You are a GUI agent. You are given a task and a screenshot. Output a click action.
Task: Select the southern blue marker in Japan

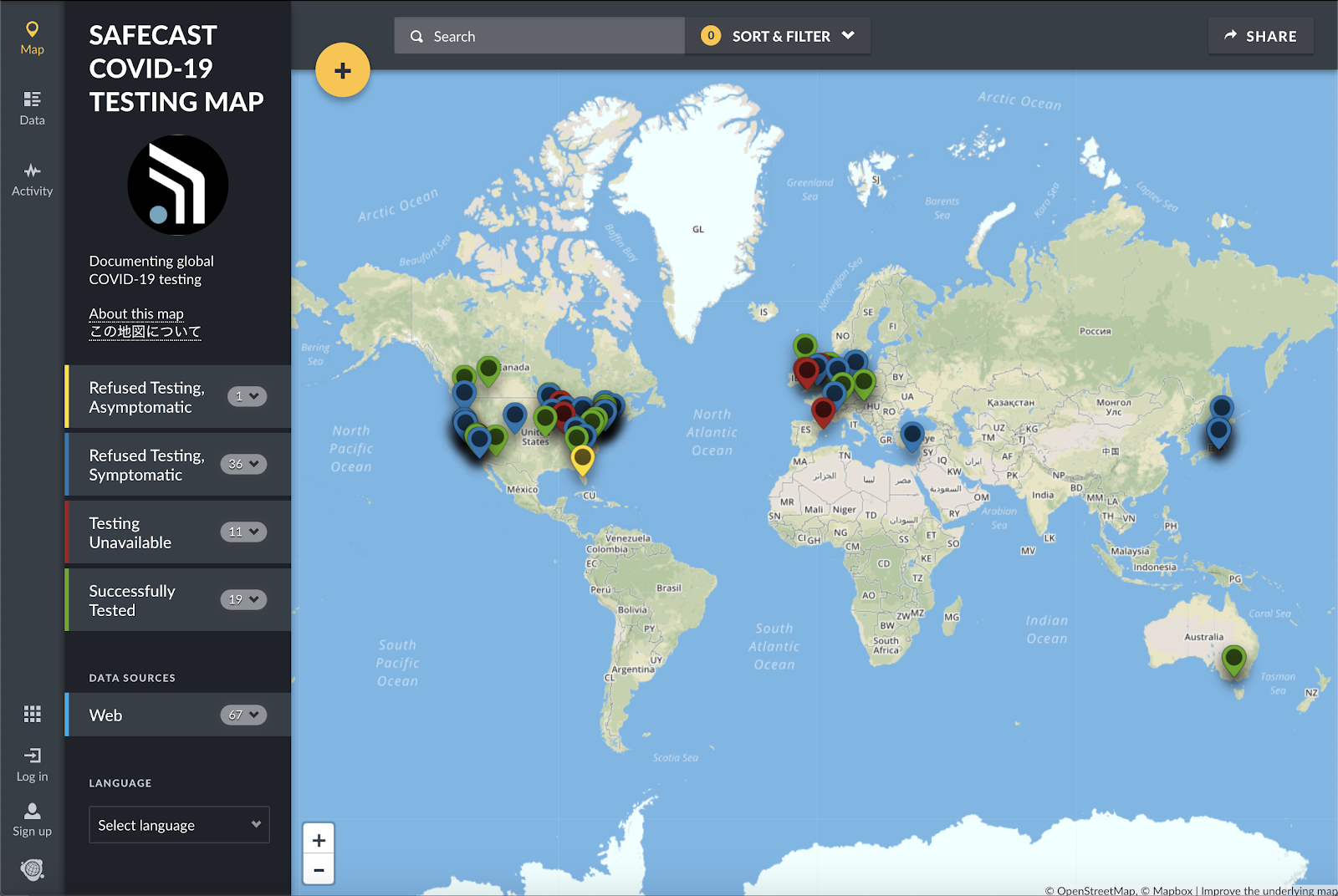pos(1218,433)
